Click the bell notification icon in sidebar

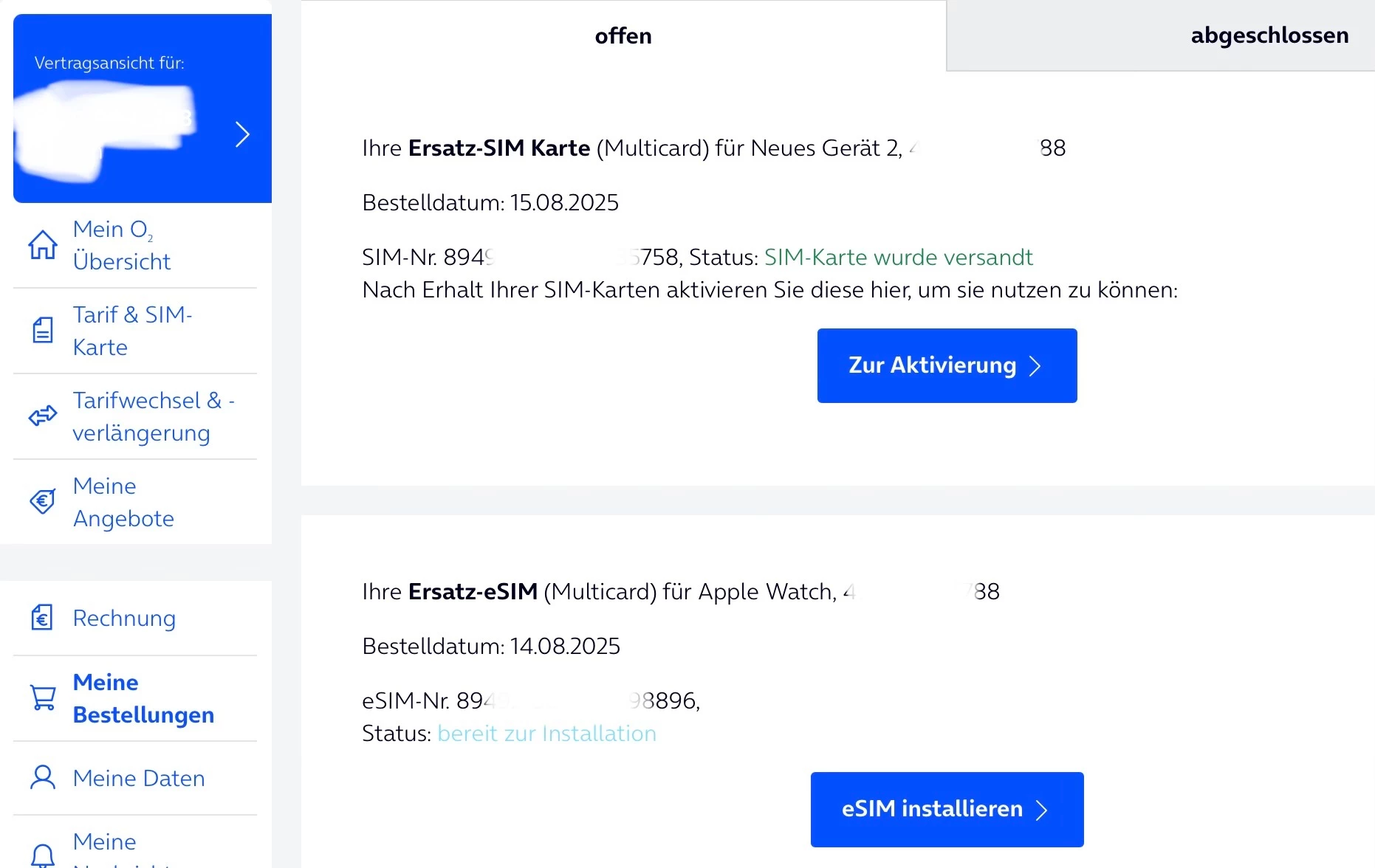(43, 855)
